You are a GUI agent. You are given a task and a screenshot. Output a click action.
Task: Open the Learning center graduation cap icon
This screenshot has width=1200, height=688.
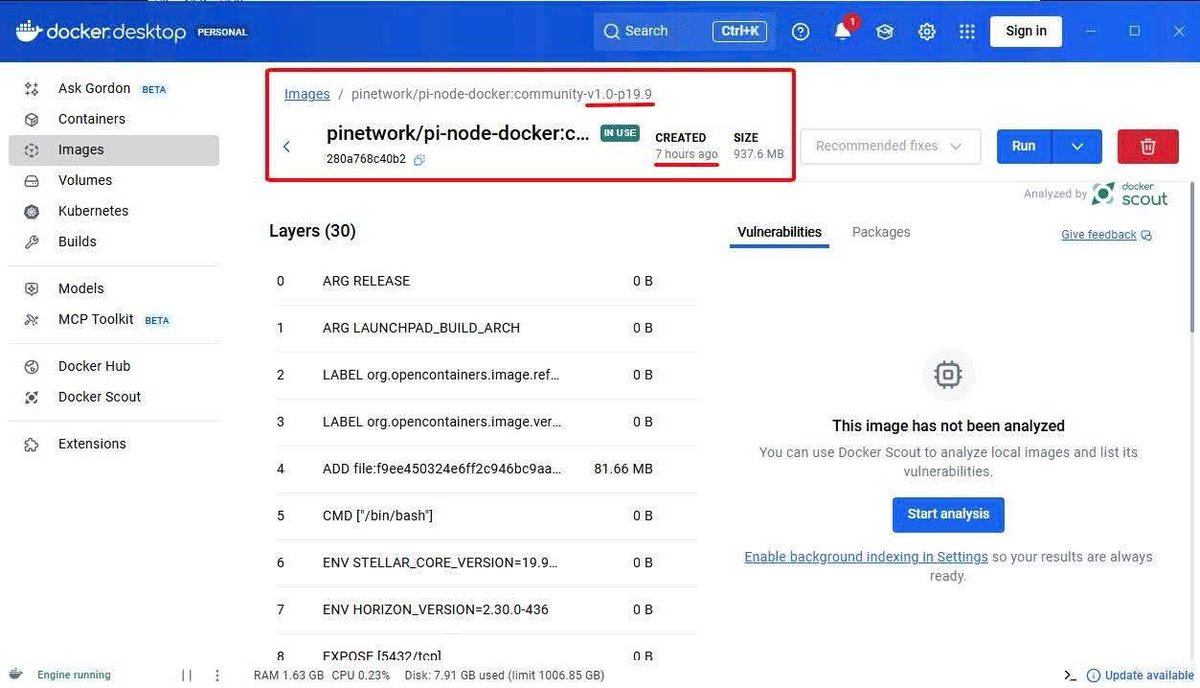[x=885, y=32]
